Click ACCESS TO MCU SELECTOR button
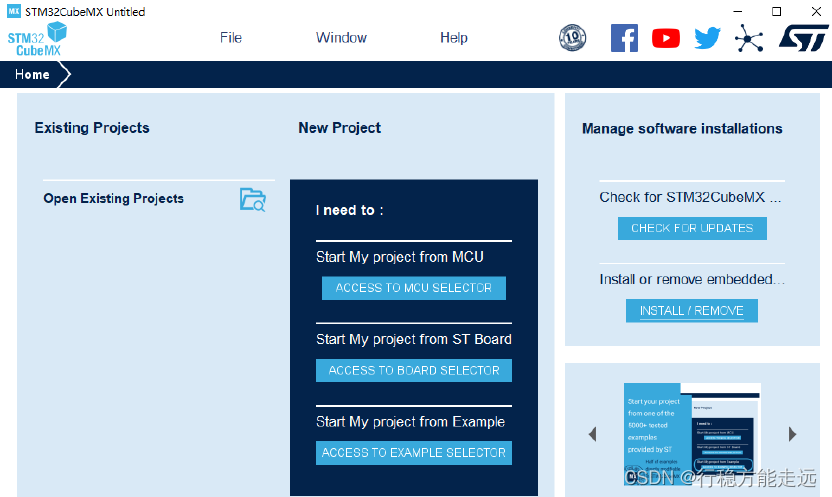The width and height of the screenshot is (832, 497). click(x=413, y=288)
